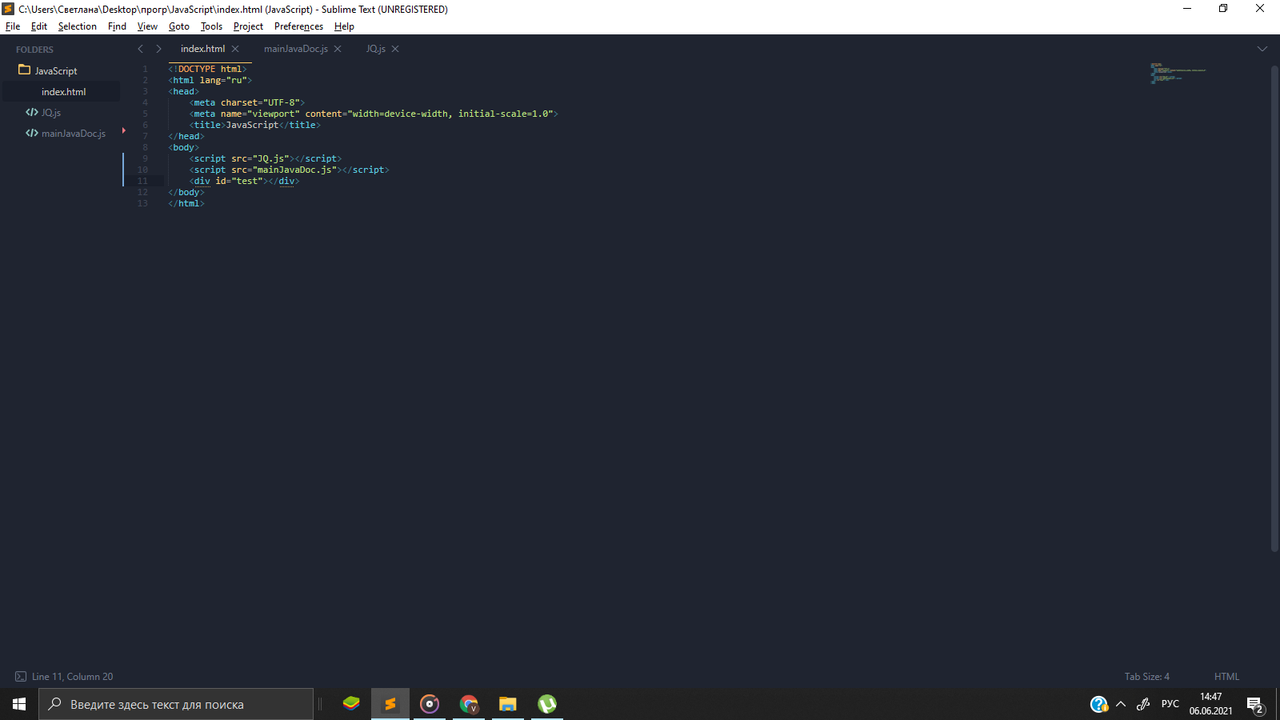
Task: Click the minimap code preview
Action: pyautogui.click(x=1178, y=72)
